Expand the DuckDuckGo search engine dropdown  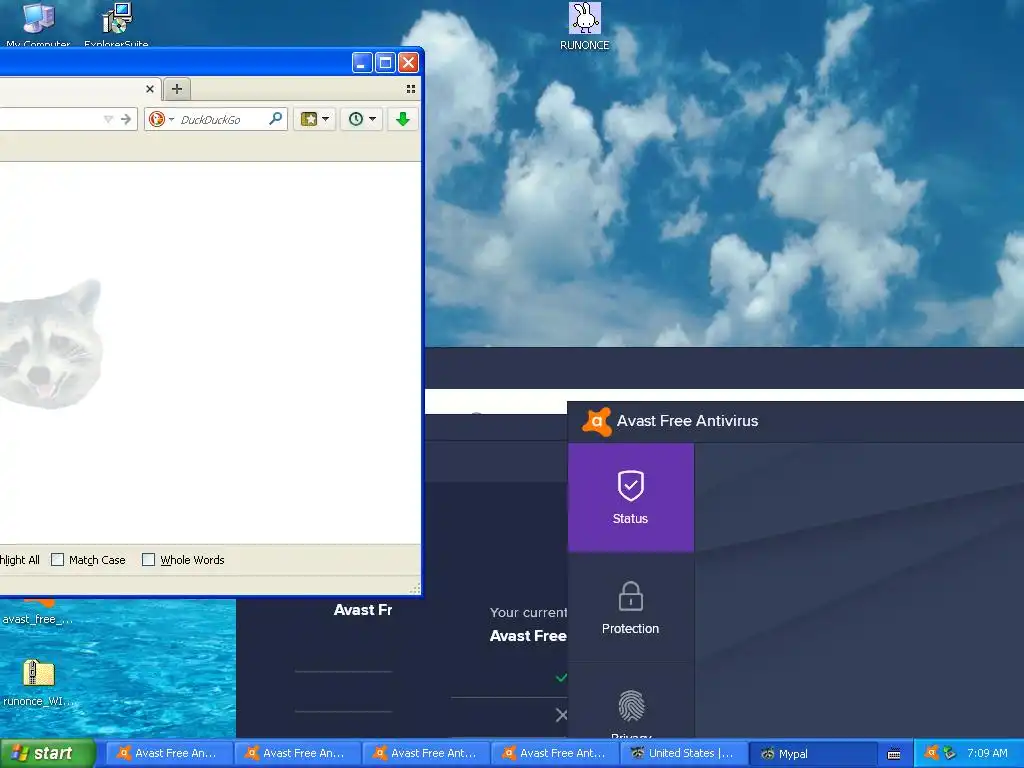coord(171,120)
